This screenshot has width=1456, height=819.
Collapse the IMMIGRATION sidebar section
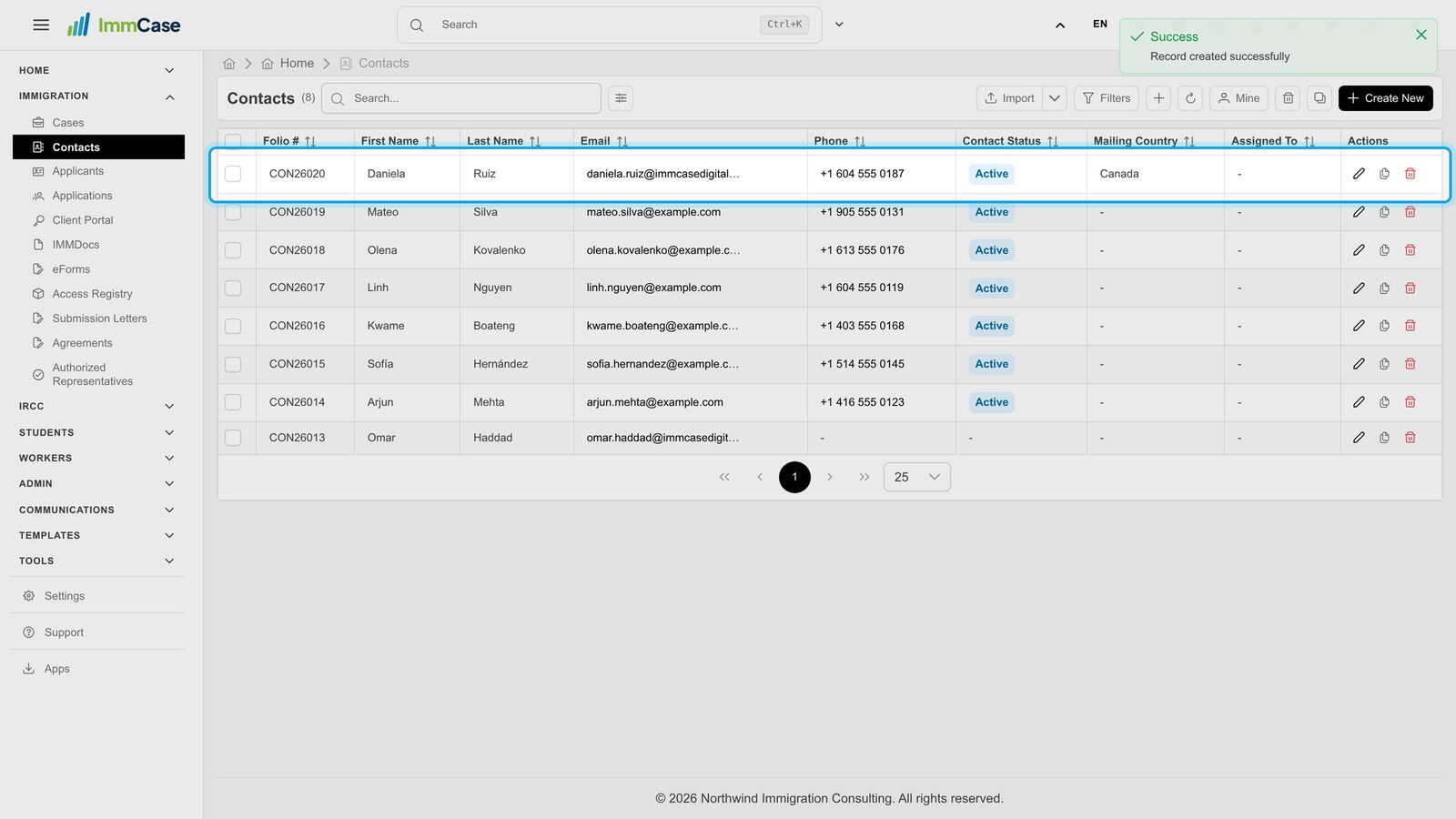pos(97,96)
